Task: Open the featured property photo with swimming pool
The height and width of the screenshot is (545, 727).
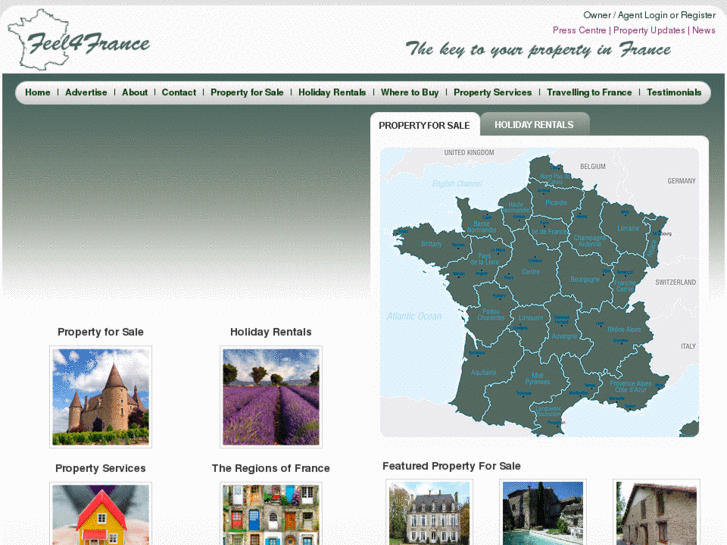Action: [543, 512]
